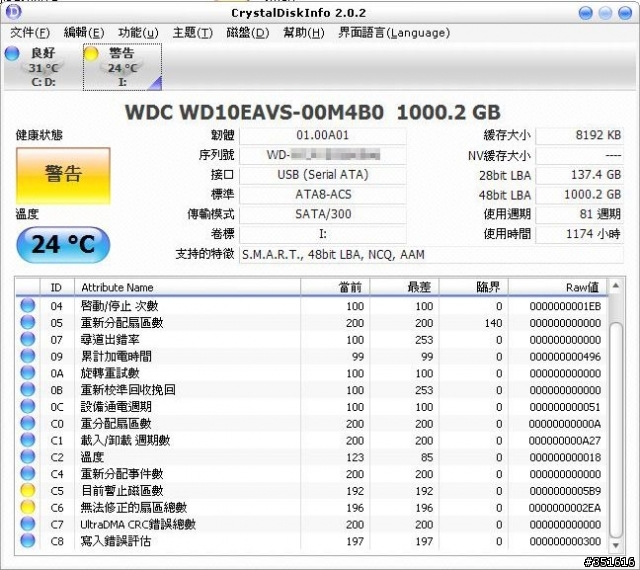Select the 無法修正的扇區總數 attribute name

point(134,508)
